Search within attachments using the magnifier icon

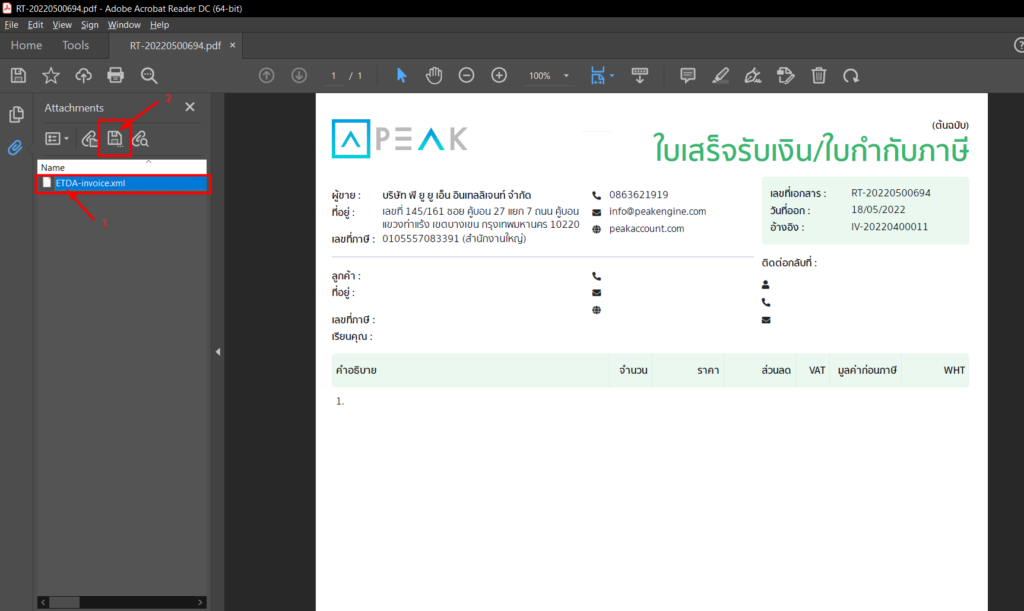[141, 139]
